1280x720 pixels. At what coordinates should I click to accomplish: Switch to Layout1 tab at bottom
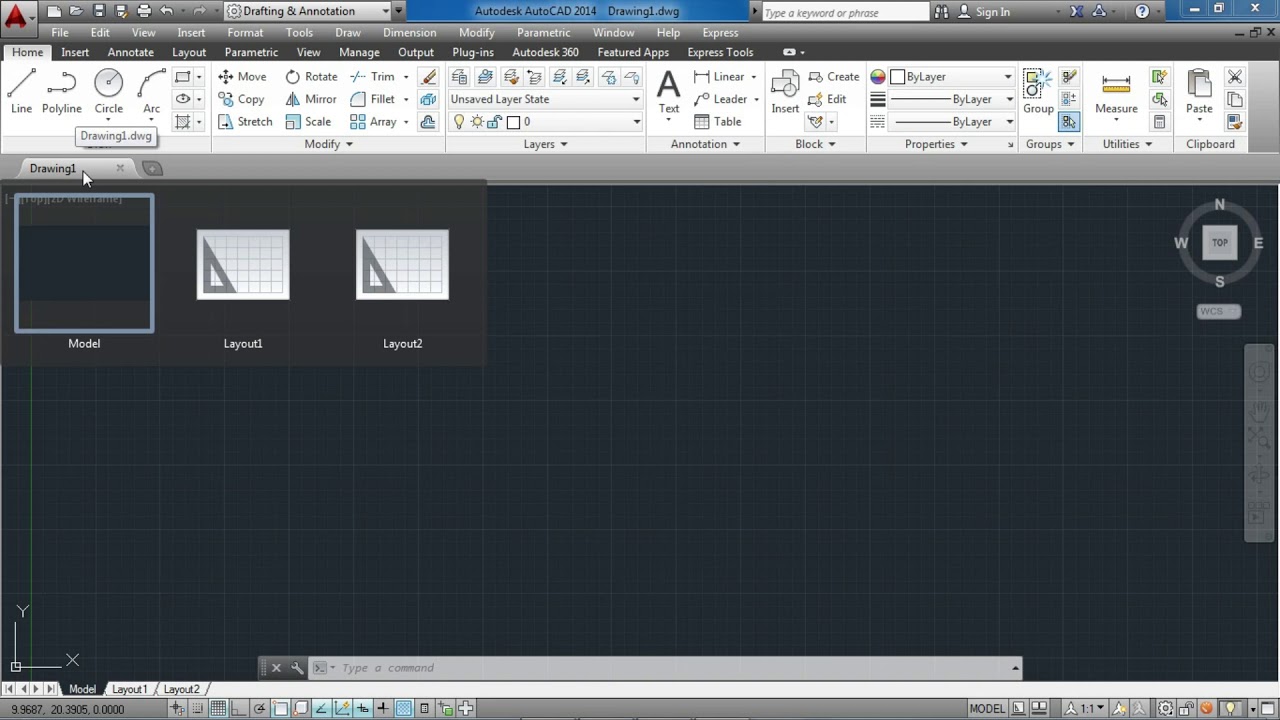click(x=129, y=689)
